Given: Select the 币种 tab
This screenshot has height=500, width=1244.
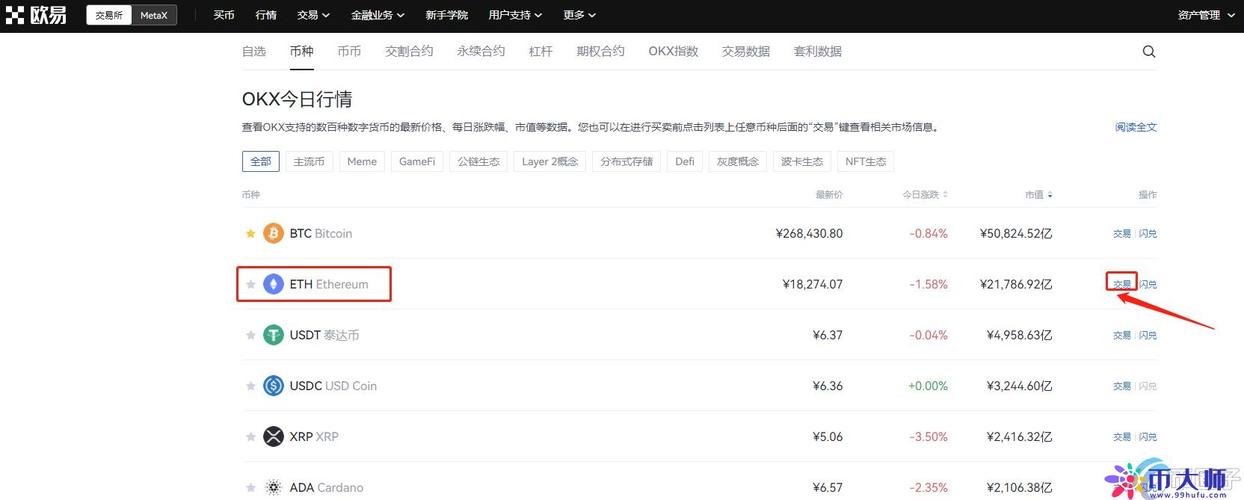Looking at the screenshot, I should (x=301, y=51).
